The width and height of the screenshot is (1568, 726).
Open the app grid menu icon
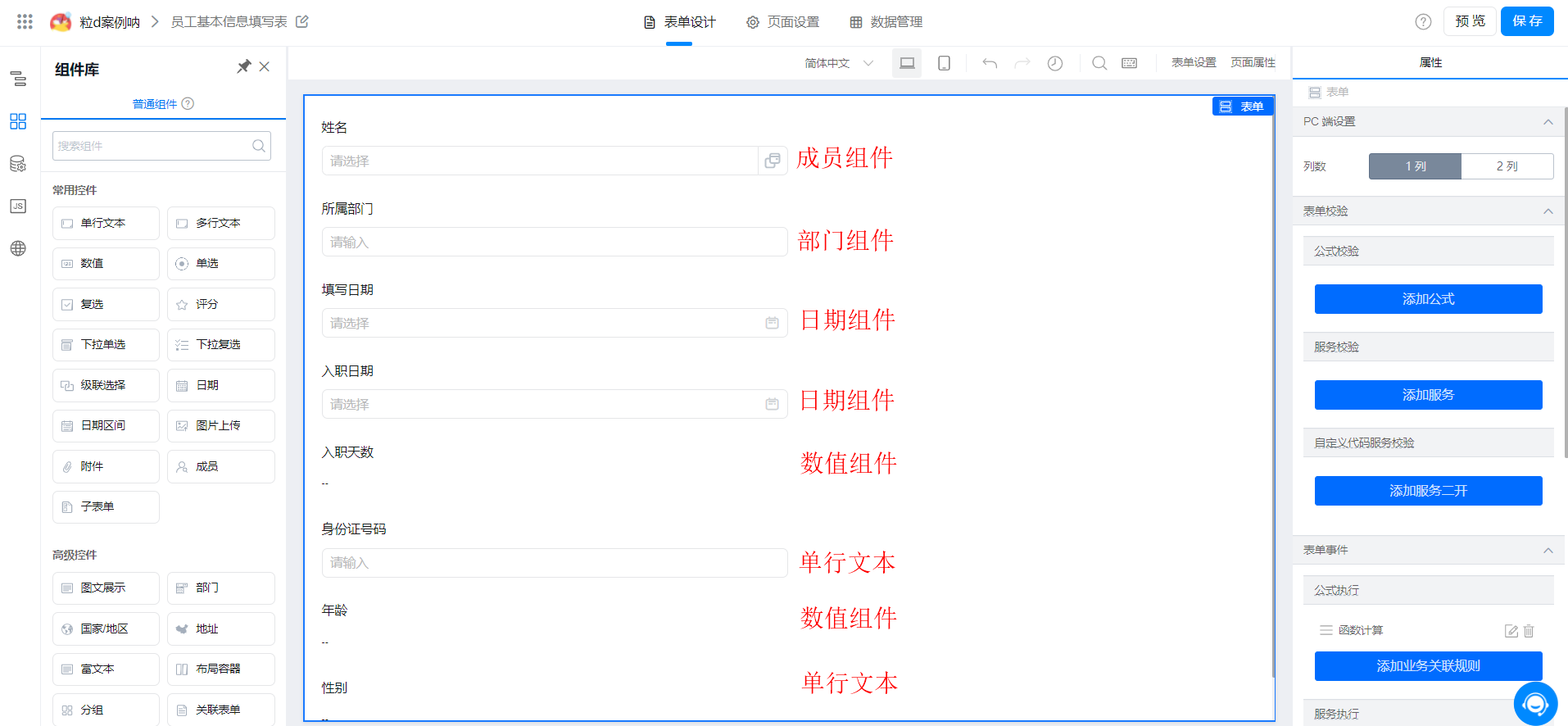25,22
